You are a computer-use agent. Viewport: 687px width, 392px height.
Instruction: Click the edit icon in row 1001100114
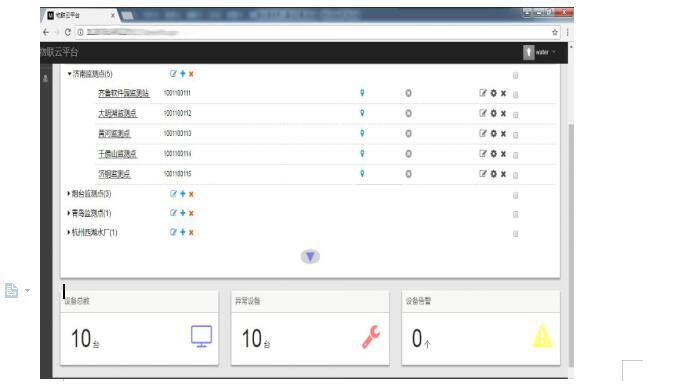[483, 154]
